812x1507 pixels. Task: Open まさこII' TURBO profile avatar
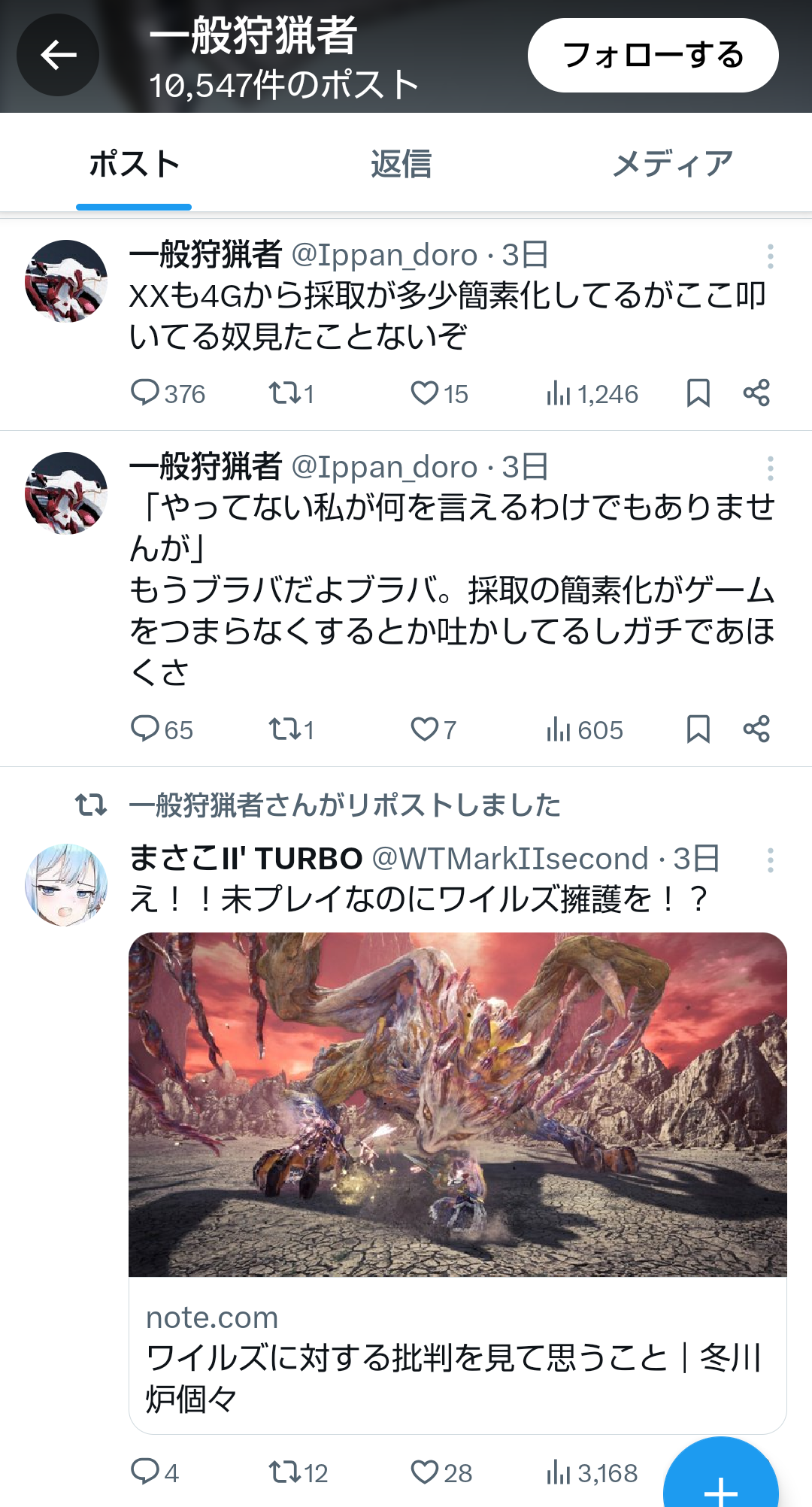[66, 884]
